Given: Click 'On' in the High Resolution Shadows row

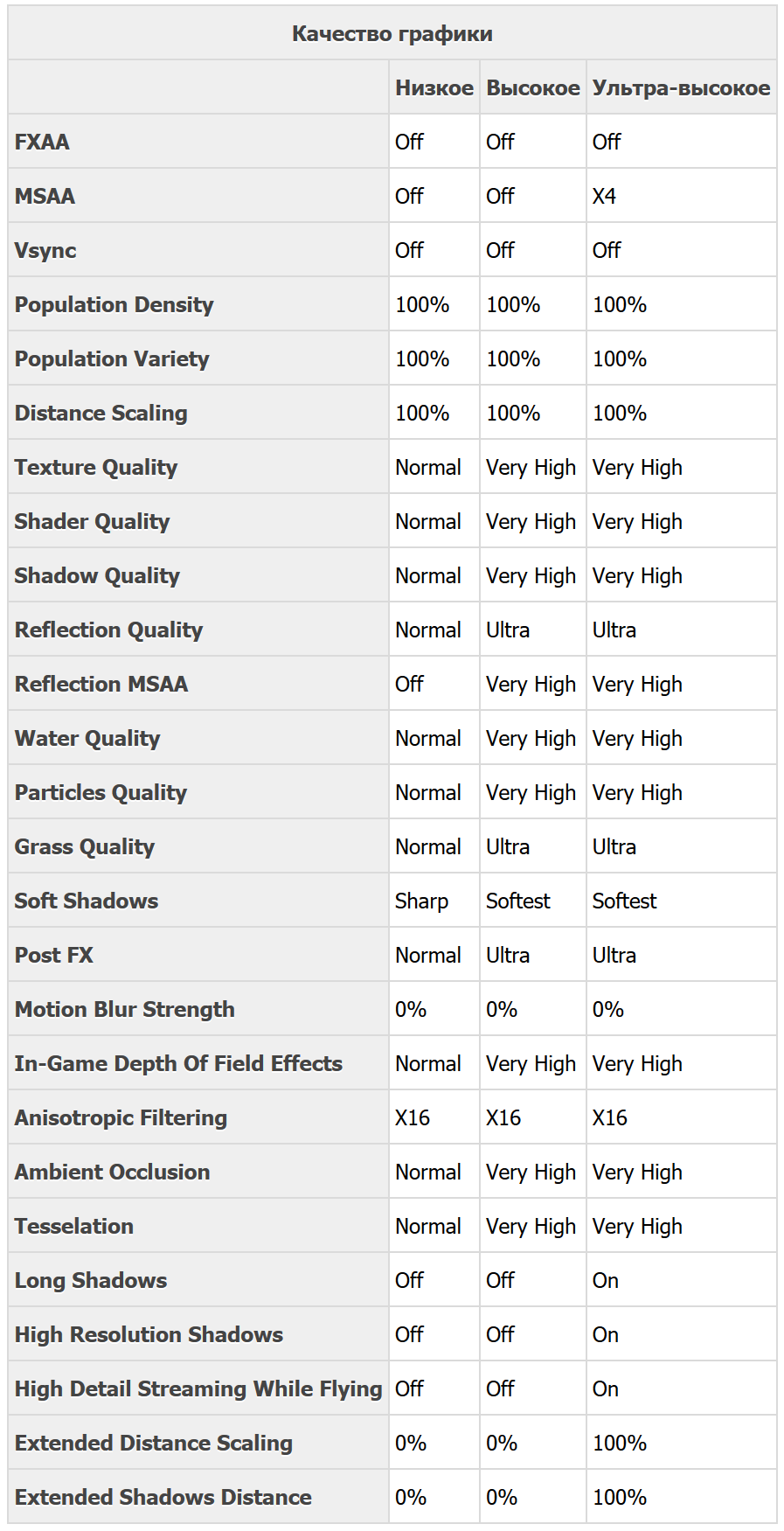Looking at the screenshot, I should coord(605,1334).
